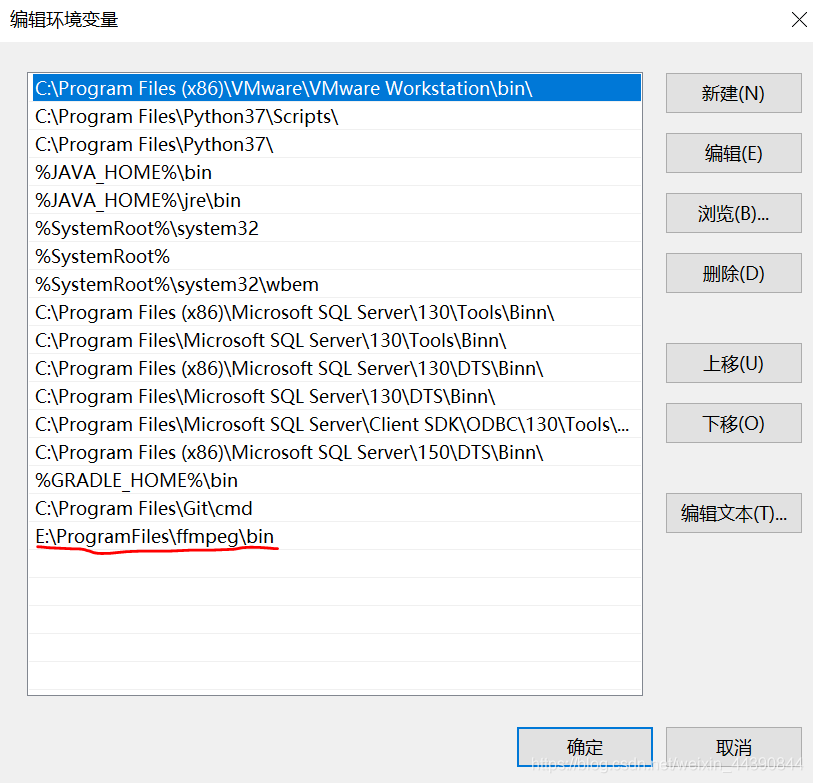Select the %JAVA_HOME%\bin entry
Viewport: 813px width, 783px height.
click(335, 172)
